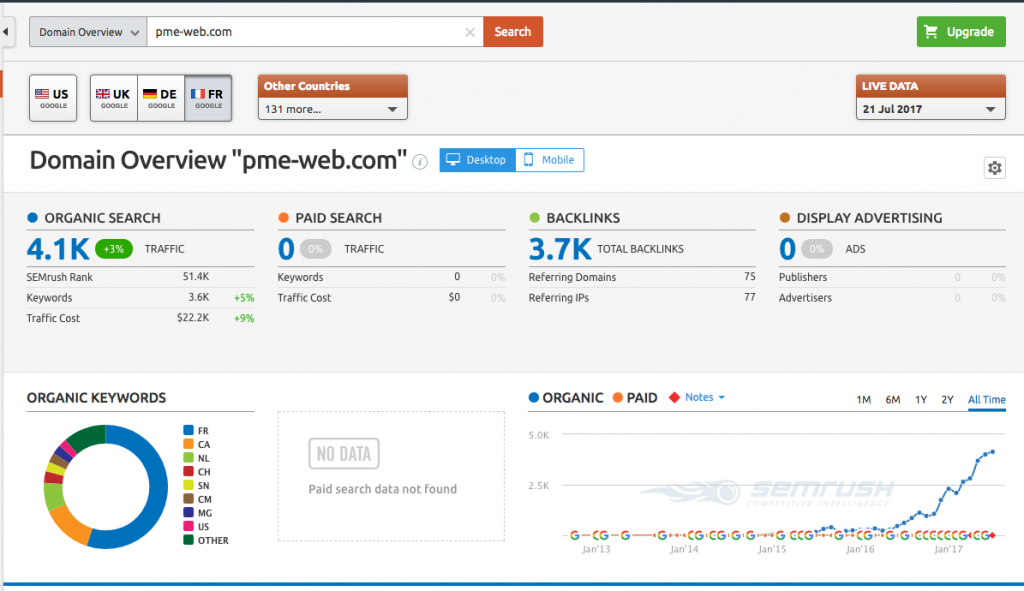Click the last data point on the organic chart
The image size is (1024, 591).
point(993,451)
